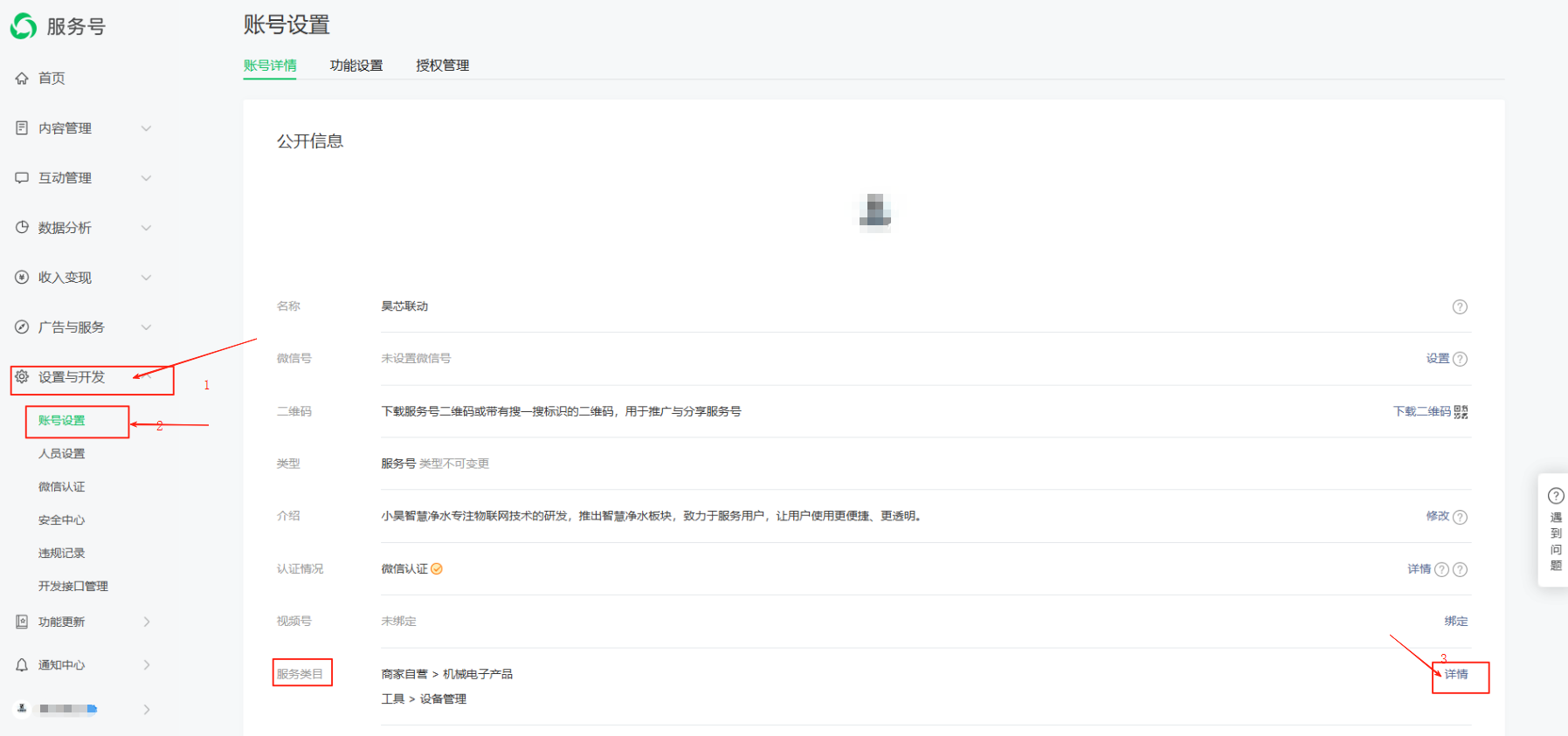Expand the 广告与服务 menu chevron
1568x736 pixels.
[x=146, y=327]
